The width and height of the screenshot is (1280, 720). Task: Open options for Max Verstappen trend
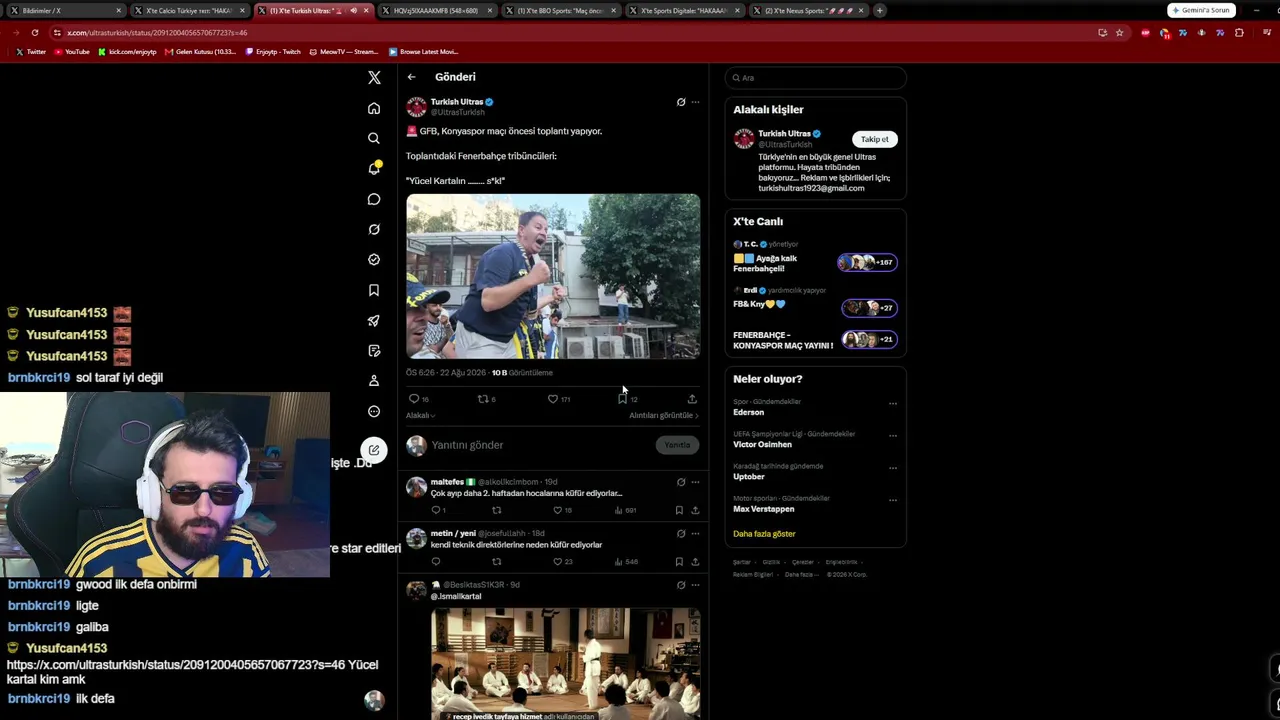click(x=893, y=500)
